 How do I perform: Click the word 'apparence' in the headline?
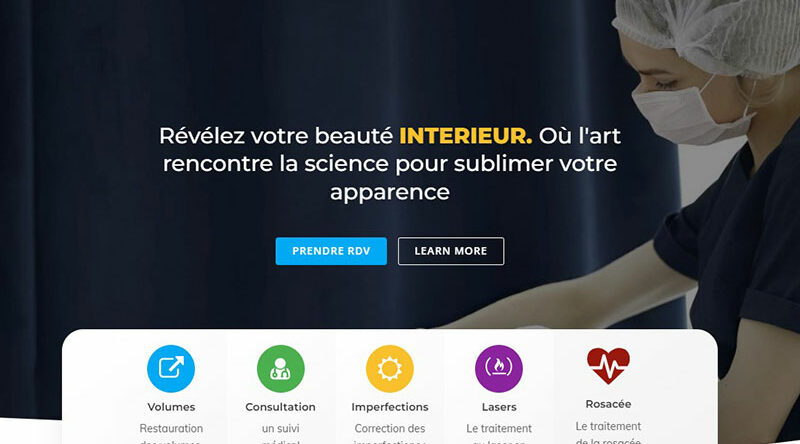(390, 192)
